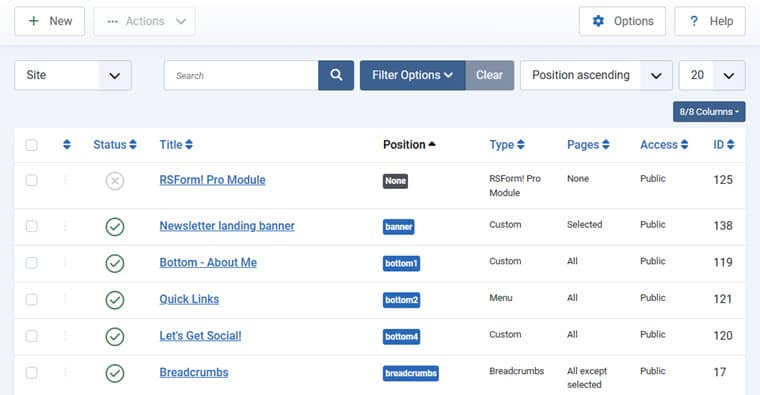The width and height of the screenshot is (760, 395).
Task: Open the Bottom - About Me link
Action: (x=208, y=262)
